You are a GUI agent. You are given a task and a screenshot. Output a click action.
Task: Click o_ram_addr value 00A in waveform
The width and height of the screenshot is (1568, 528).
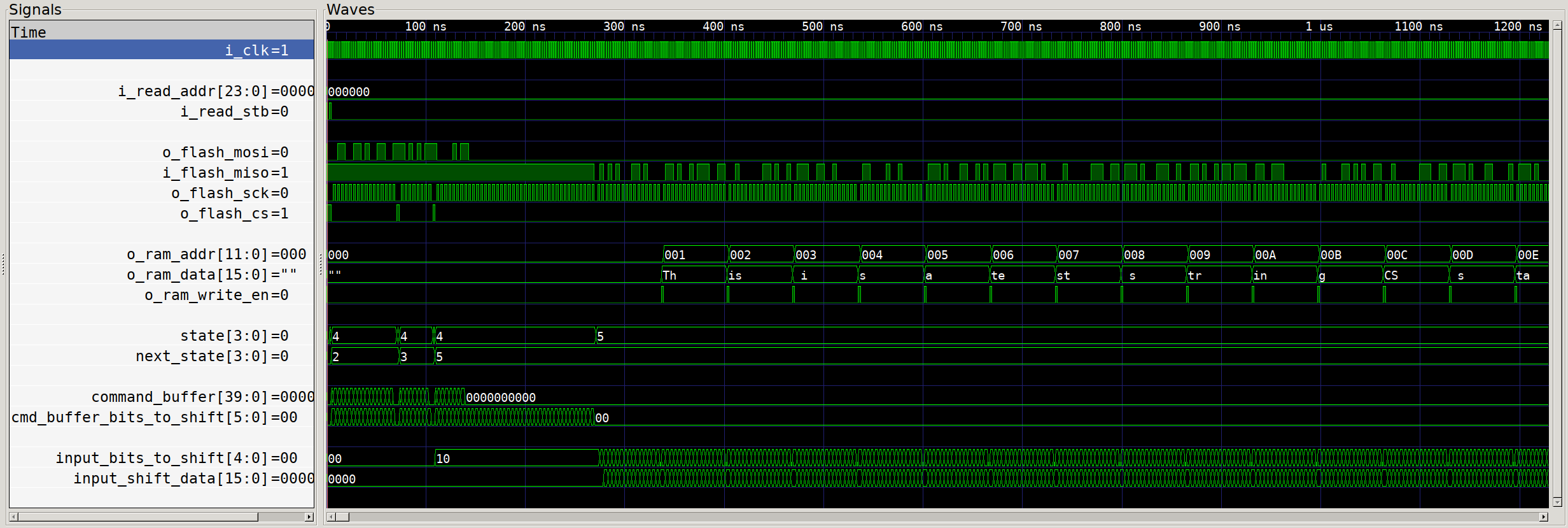tap(1265, 255)
